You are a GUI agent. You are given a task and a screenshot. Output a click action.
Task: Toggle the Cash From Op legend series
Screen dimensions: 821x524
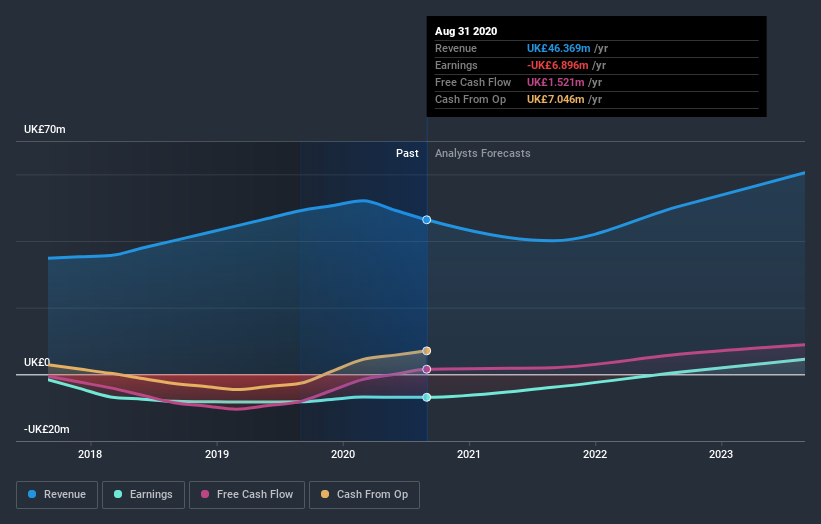[x=364, y=495]
